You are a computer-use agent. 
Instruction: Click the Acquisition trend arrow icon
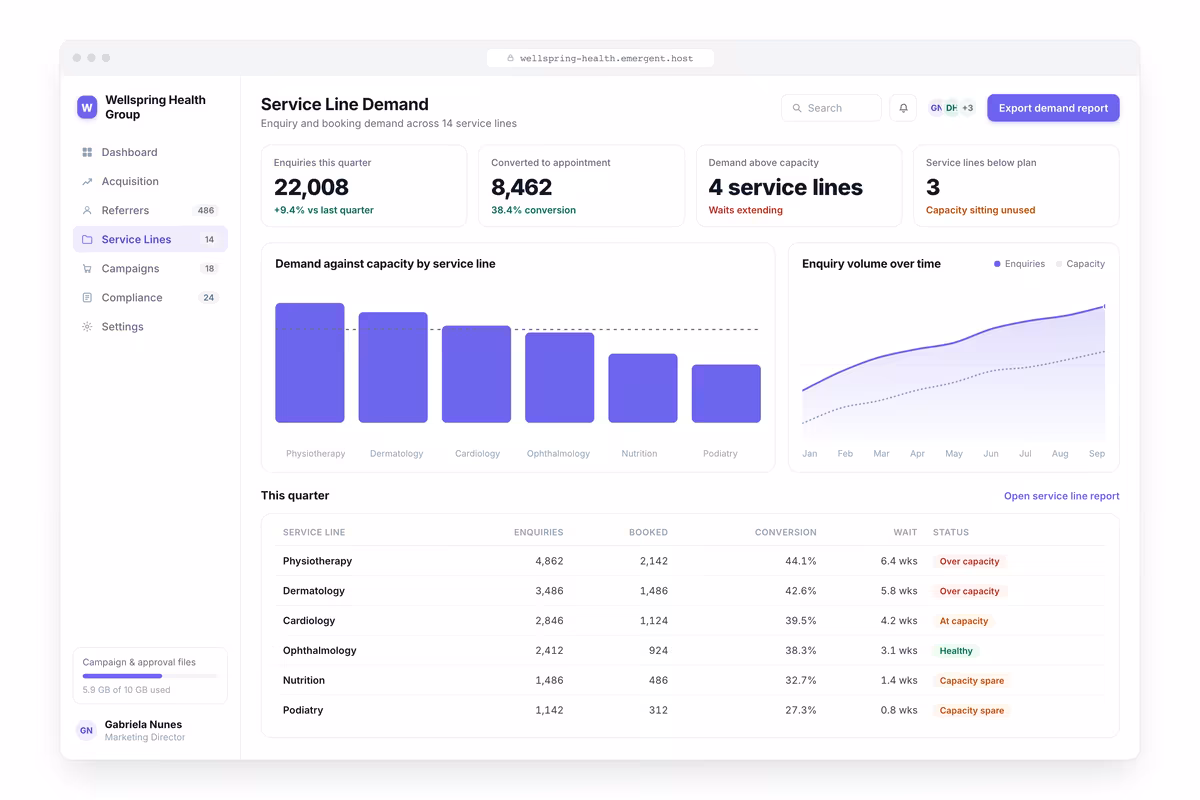pyautogui.click(x=87, y=181)
